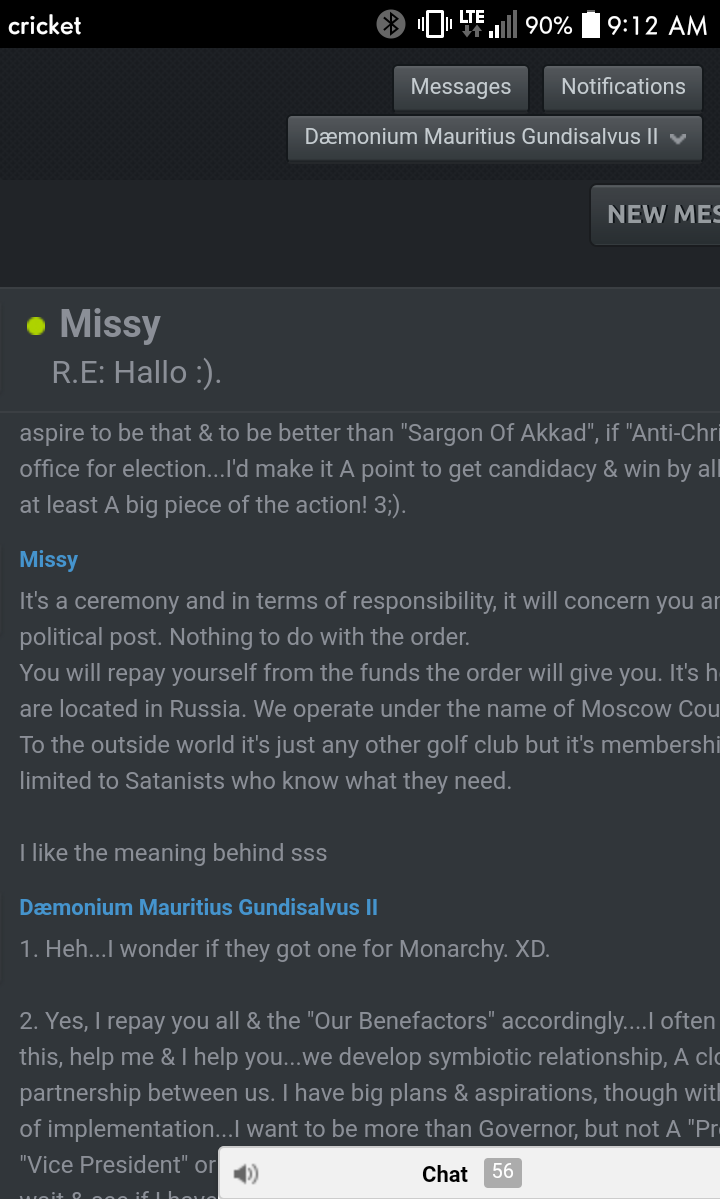Mute chat sounds with speaker icon
Screen dimensions: 720x1199
[246, 1173]
